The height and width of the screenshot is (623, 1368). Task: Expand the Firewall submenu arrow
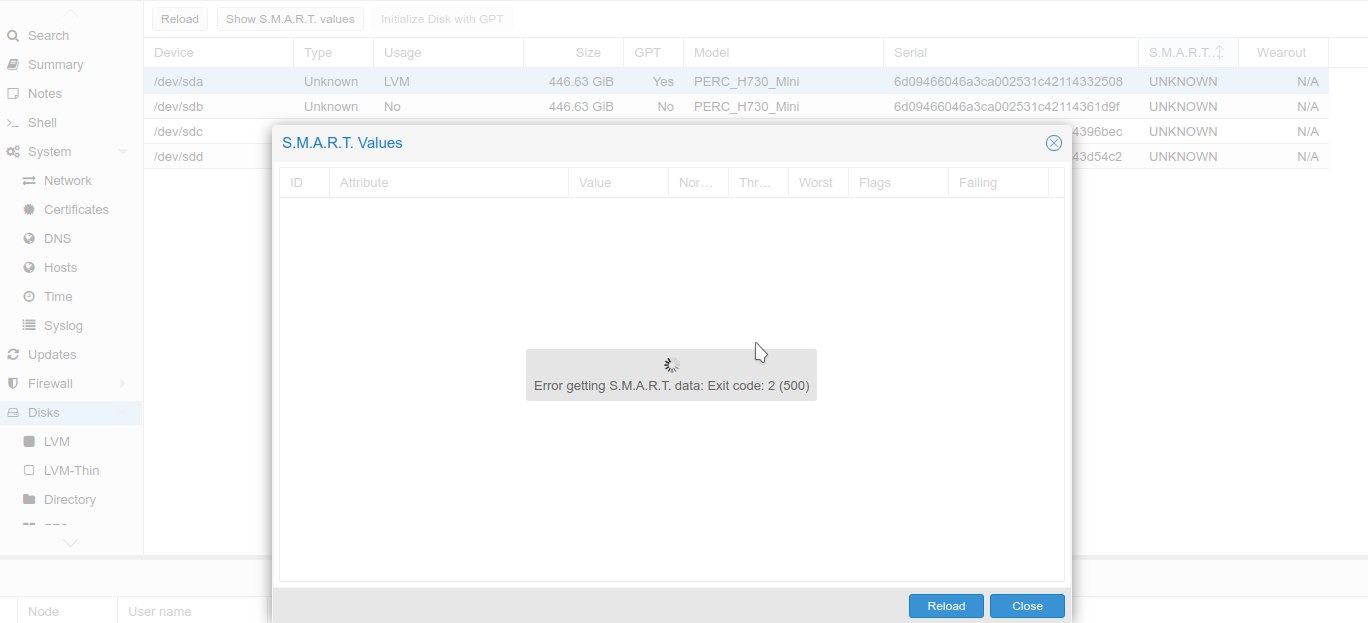pos(123,384)
